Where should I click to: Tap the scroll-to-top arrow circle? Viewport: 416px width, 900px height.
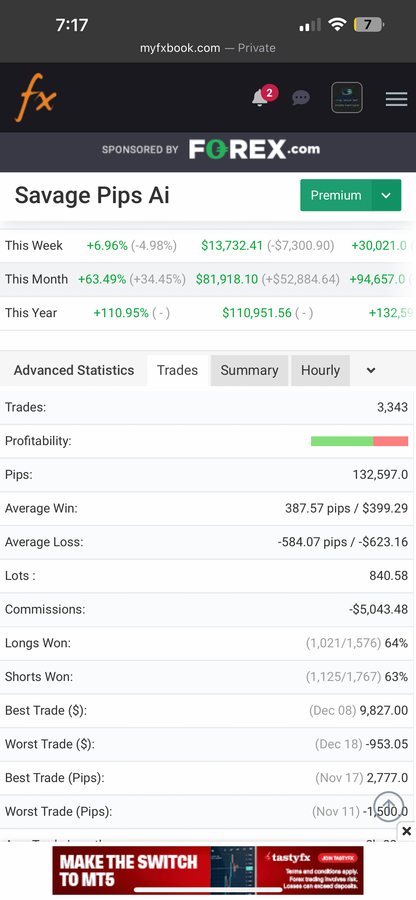388,805
